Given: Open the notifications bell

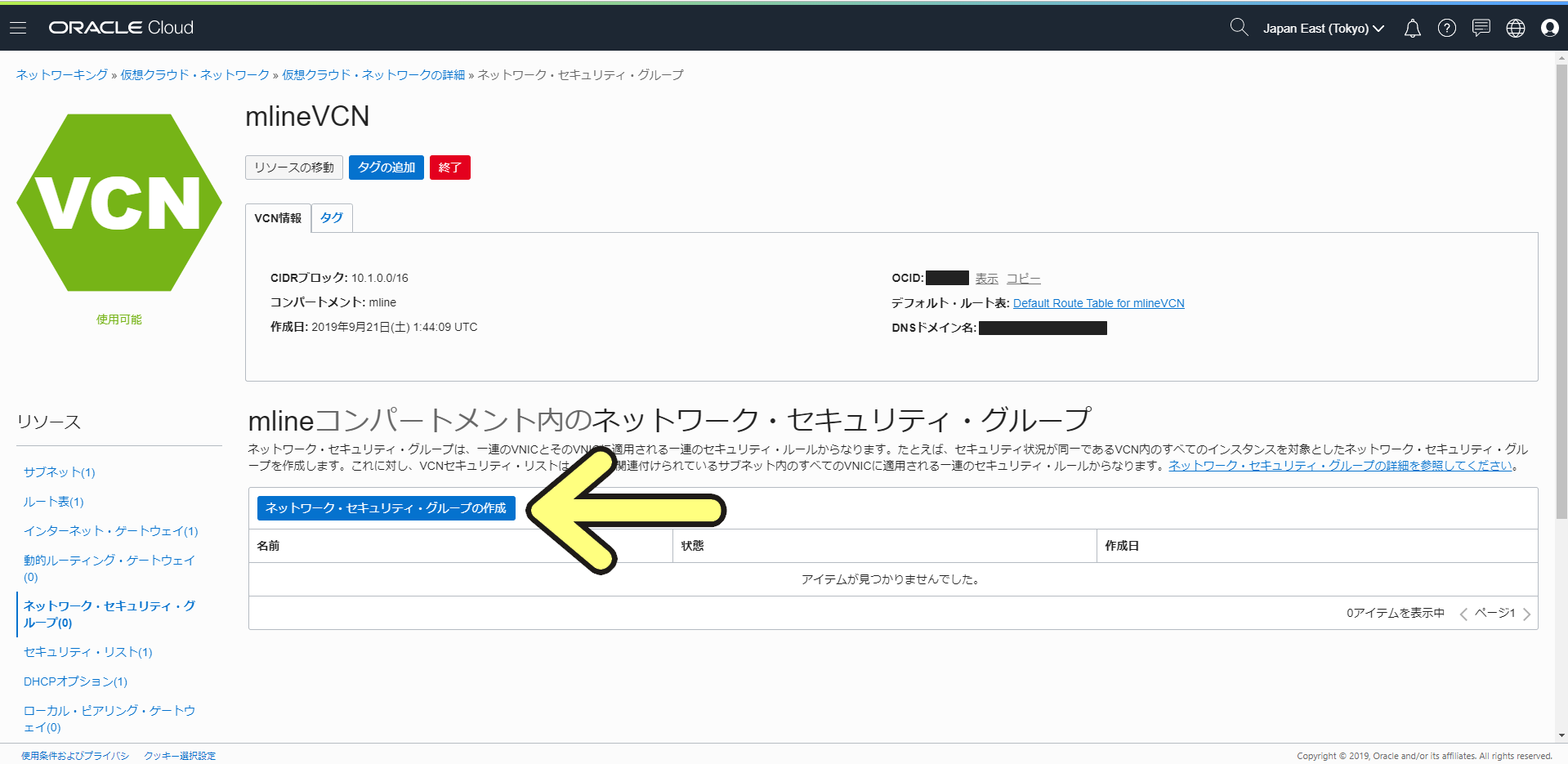Looking at the screenshot, I should click(x=1412, y=29).
